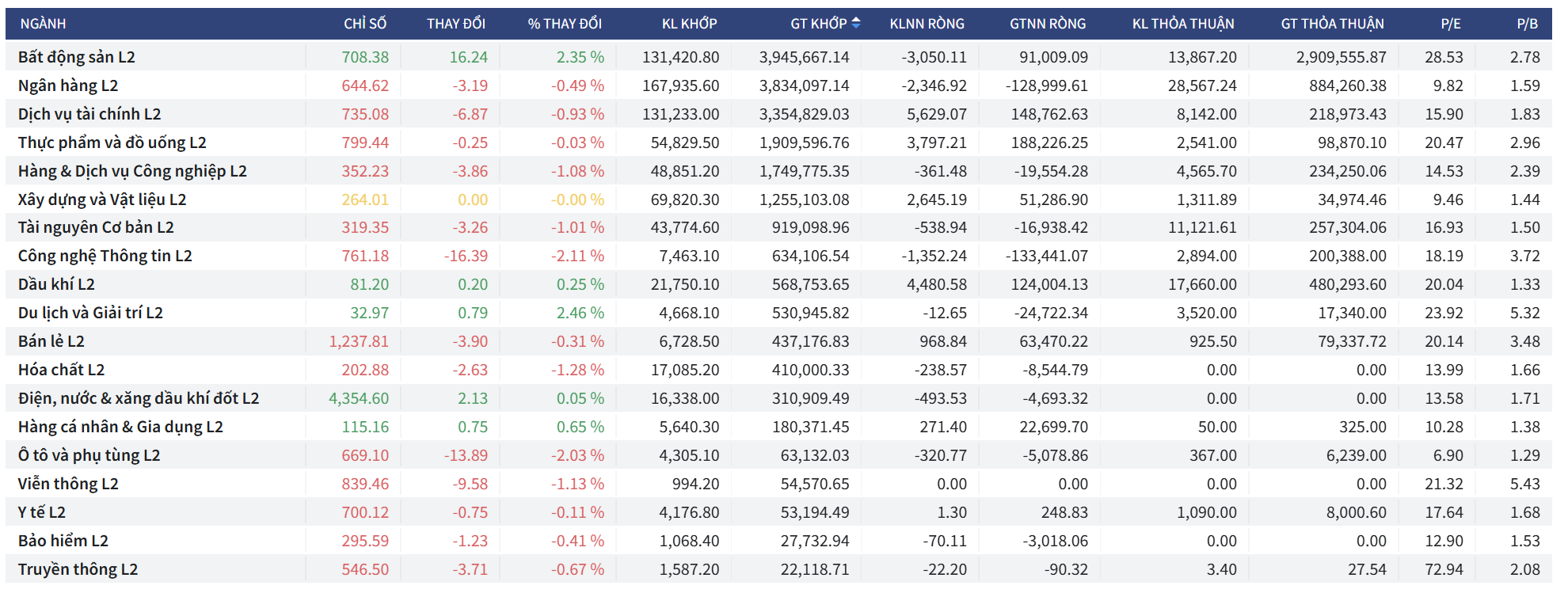
Task: Sort by P/B column header
Action: tap(1527, 24)
